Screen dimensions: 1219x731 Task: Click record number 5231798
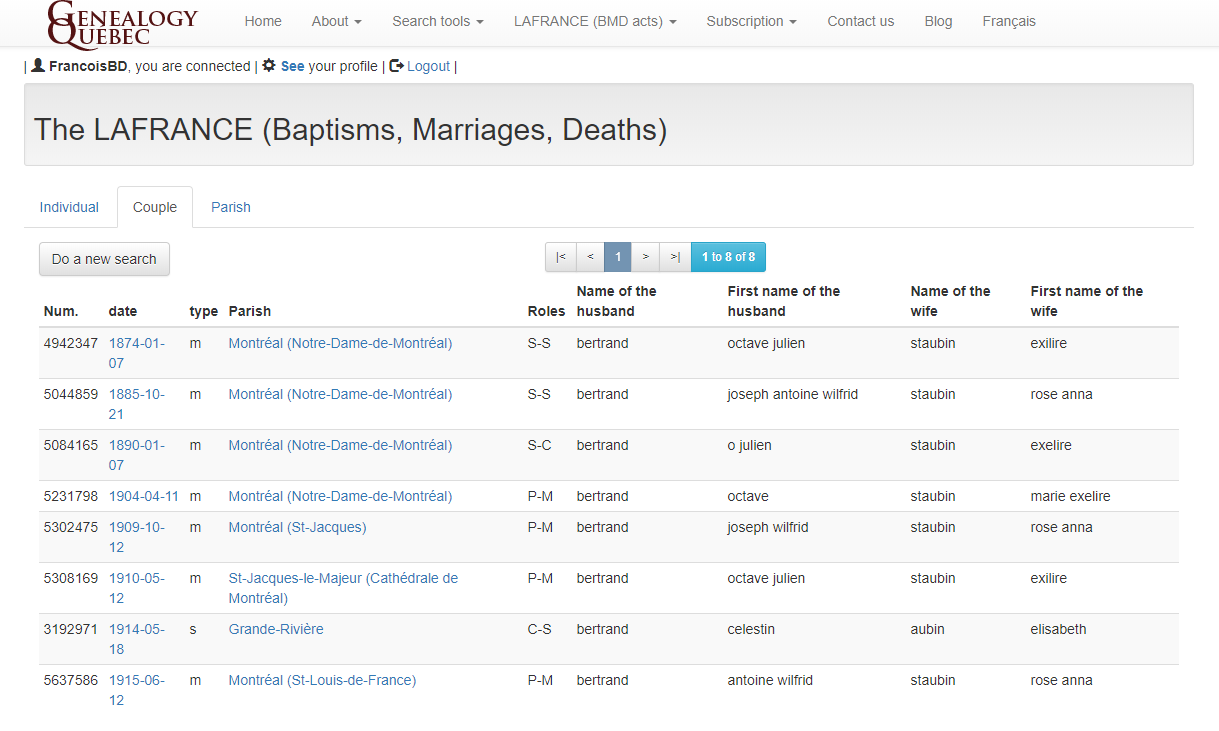point(71,496)
